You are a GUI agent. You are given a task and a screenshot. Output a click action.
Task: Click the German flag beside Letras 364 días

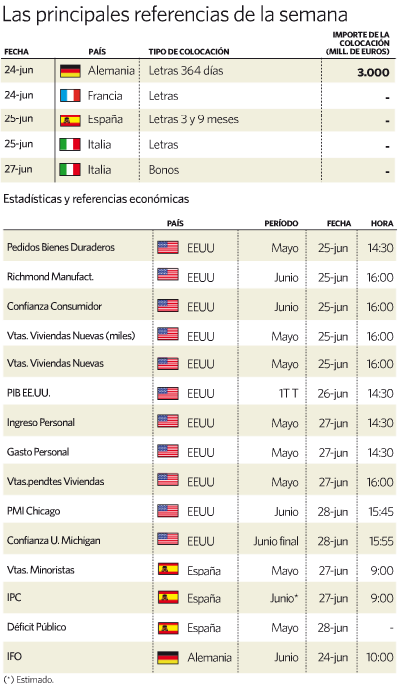(x=70, y=71)
